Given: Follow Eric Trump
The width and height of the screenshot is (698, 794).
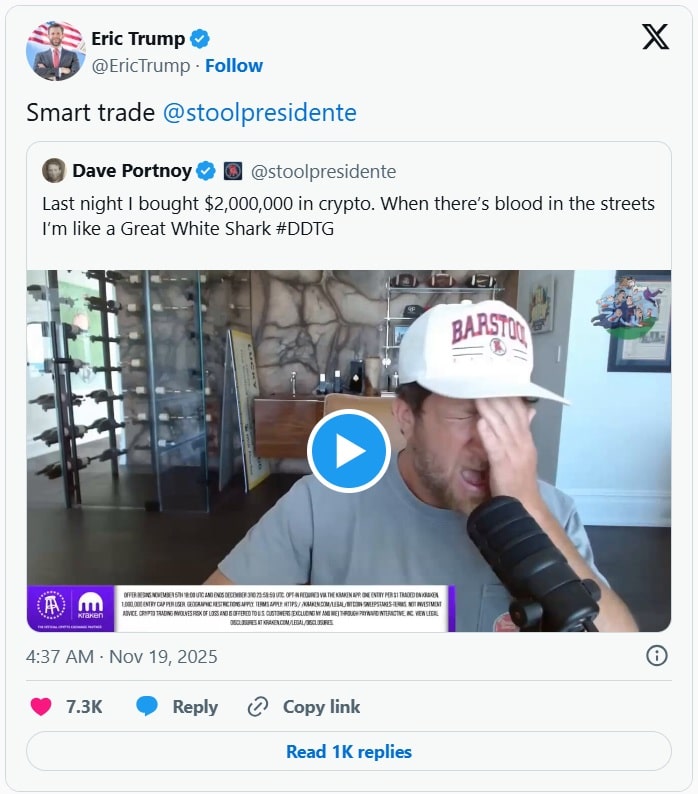Looking at the screenshot, I should coord(234,66).
